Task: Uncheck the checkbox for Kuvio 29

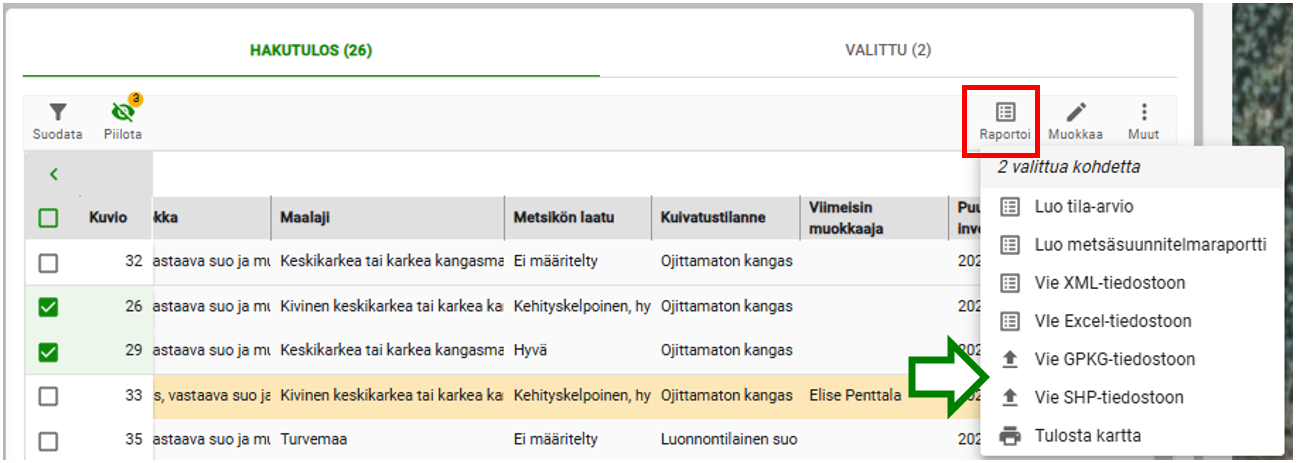Action: tap(48, 351)
